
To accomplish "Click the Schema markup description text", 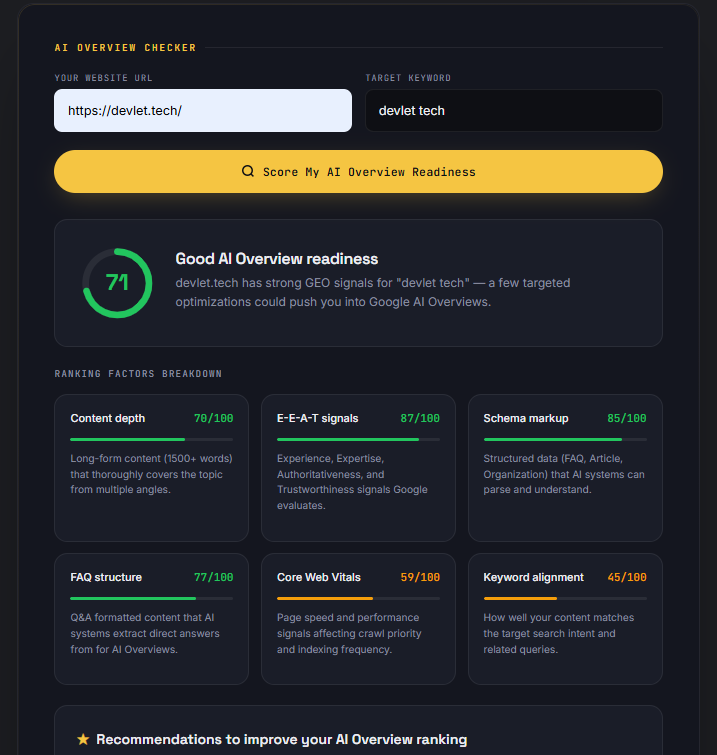I will click(564, 474).
